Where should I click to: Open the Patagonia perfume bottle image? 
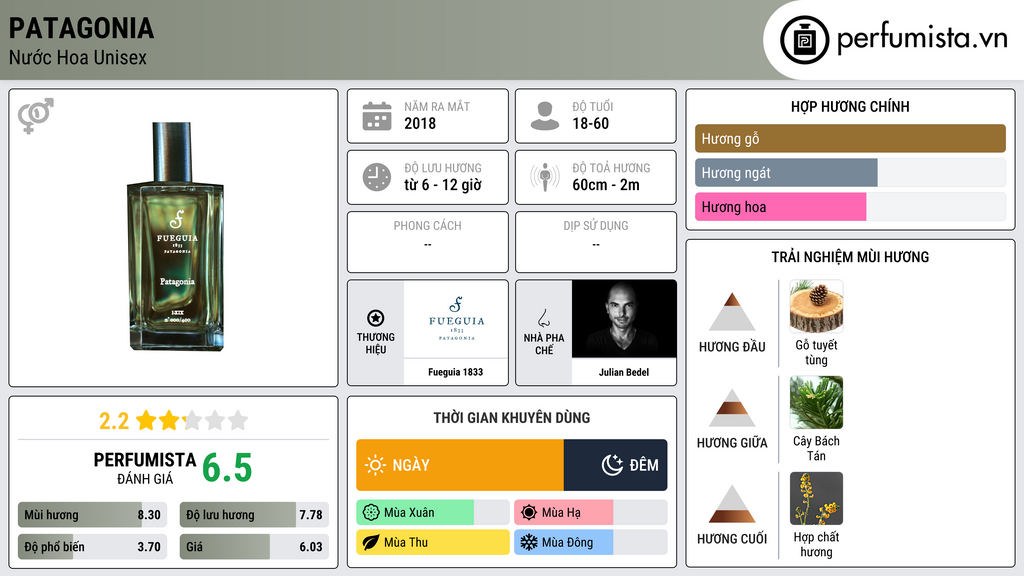[175, 236]
